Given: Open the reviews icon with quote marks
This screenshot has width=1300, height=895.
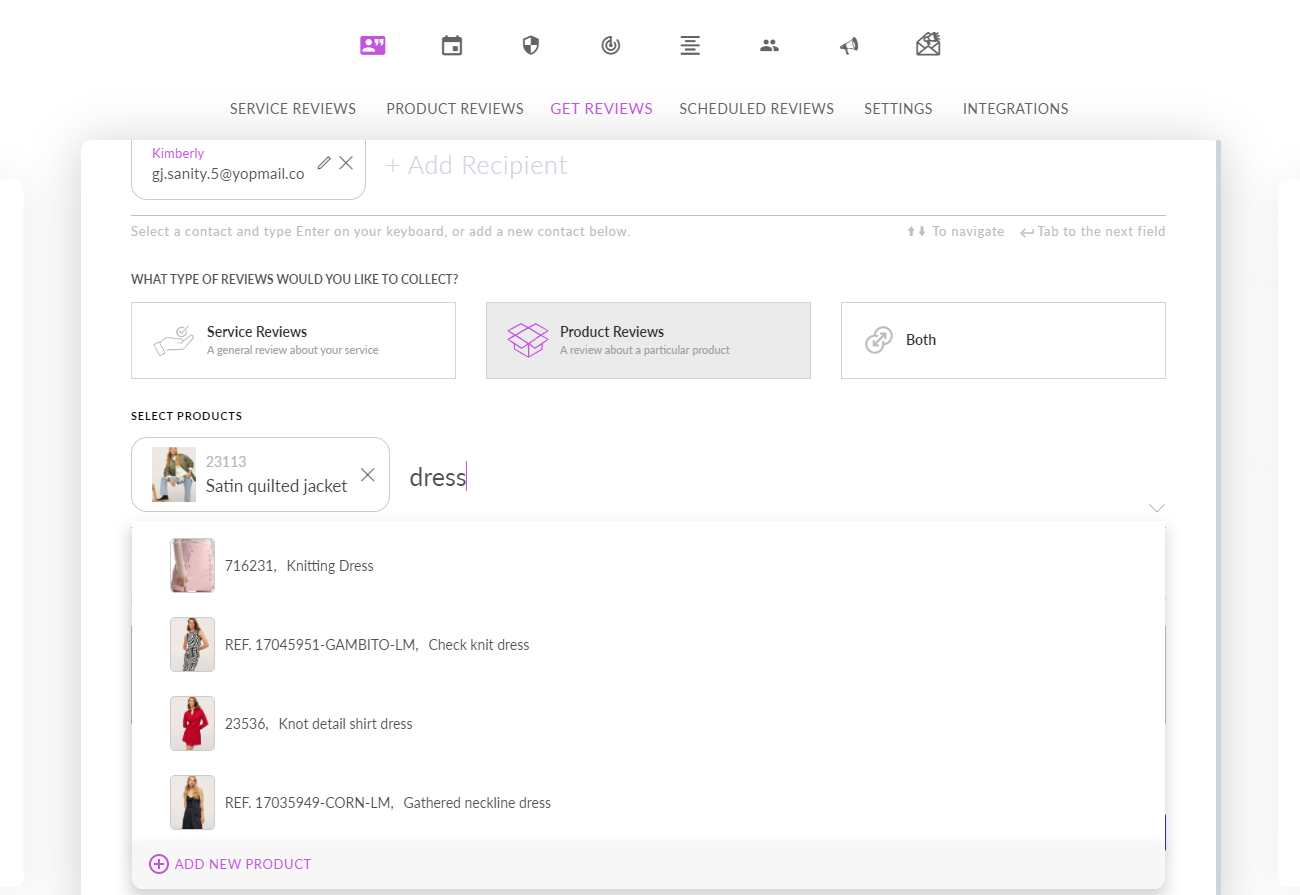Looking at the screenshot, I should coord(373,45).
